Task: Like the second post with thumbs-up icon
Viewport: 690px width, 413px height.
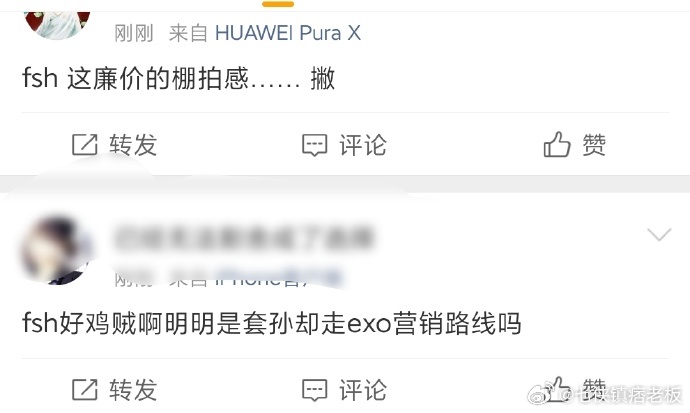Action: tap(557, 389)
